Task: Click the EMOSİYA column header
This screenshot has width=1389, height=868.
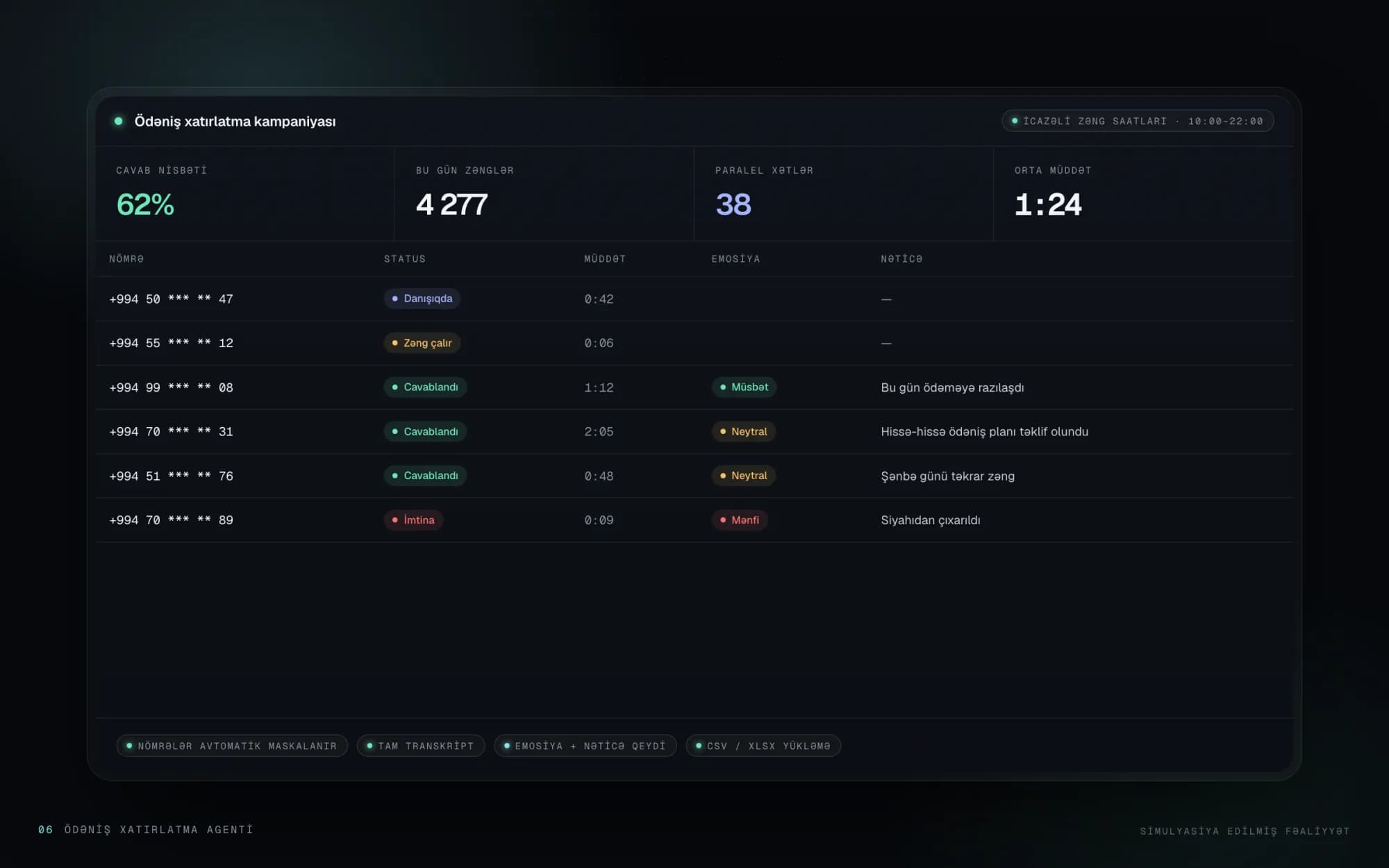Action: 735,259
